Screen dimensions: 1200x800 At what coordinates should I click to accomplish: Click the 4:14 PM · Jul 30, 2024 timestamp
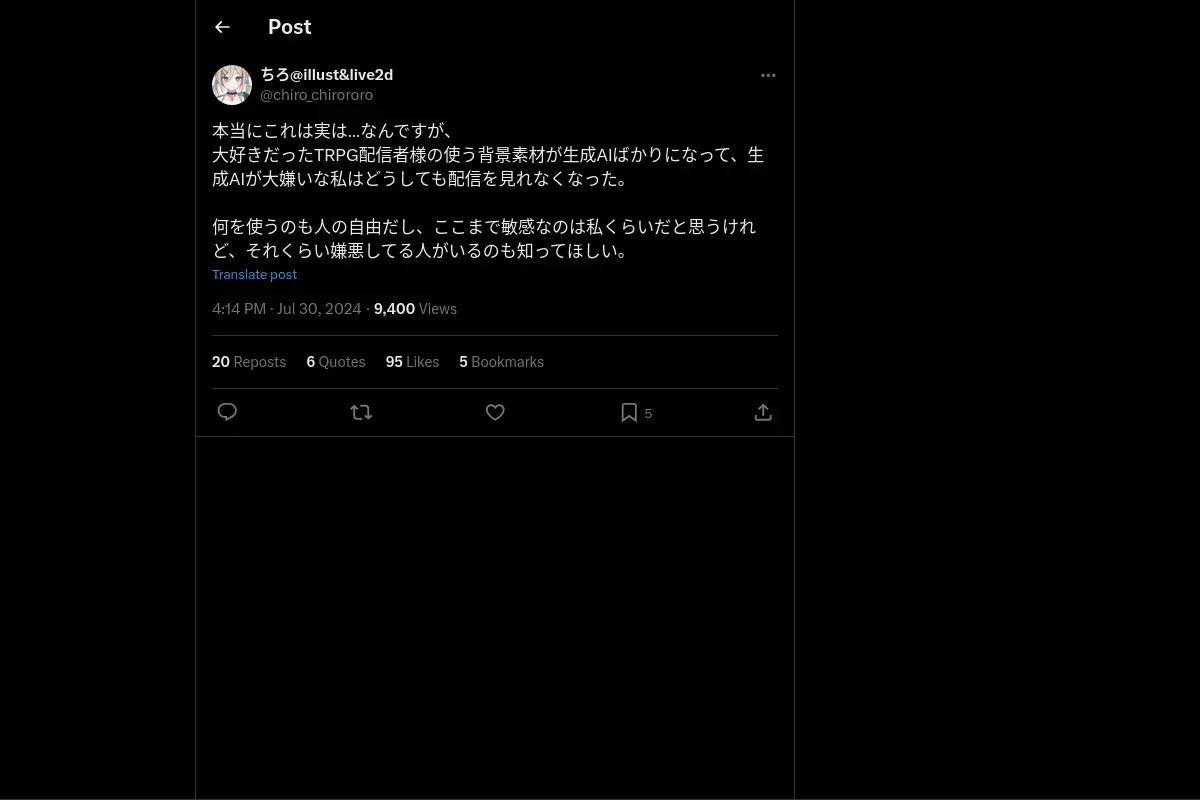pos(287,309)
